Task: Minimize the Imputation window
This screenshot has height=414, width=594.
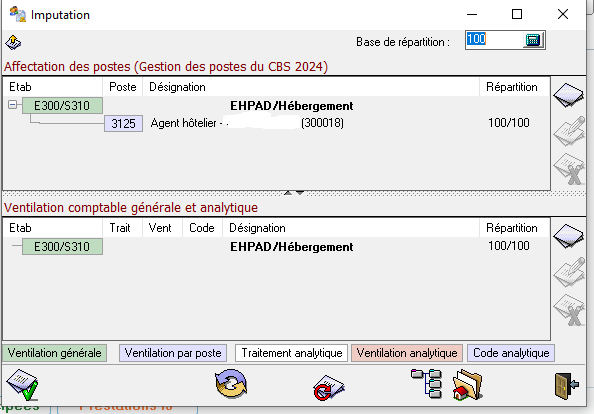Action: [472, 14]
